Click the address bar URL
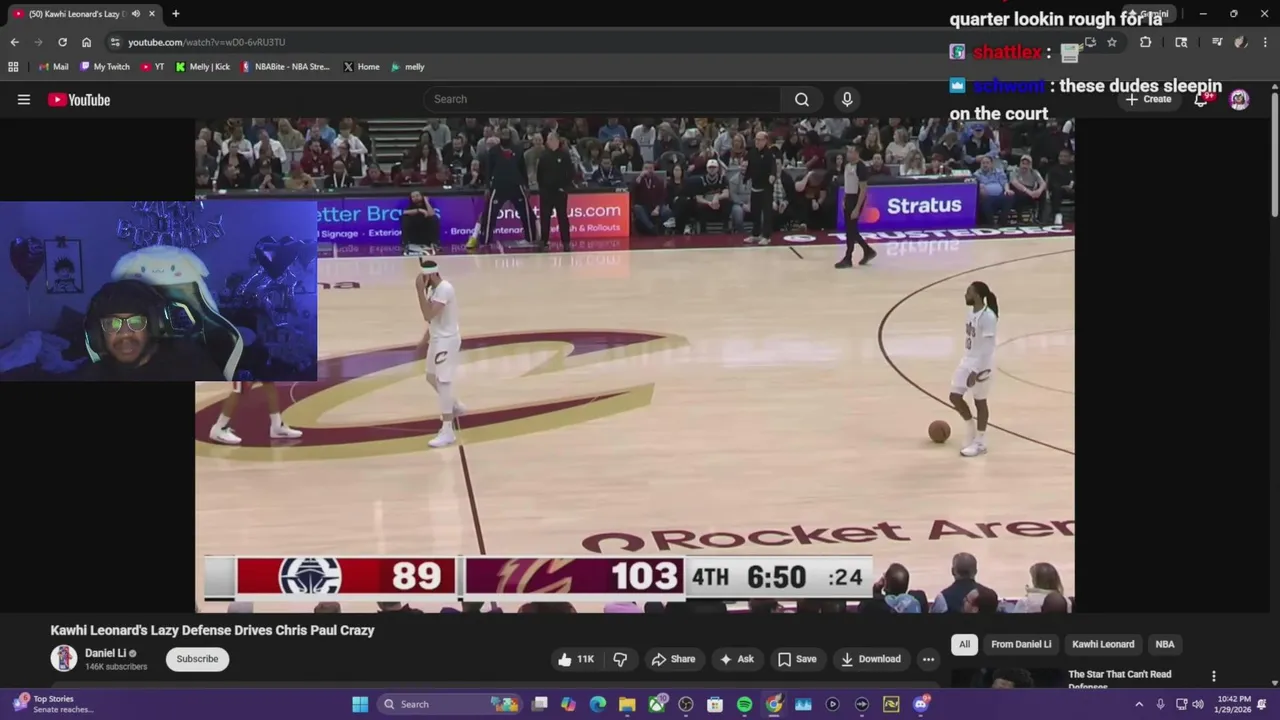 point(206,42)
